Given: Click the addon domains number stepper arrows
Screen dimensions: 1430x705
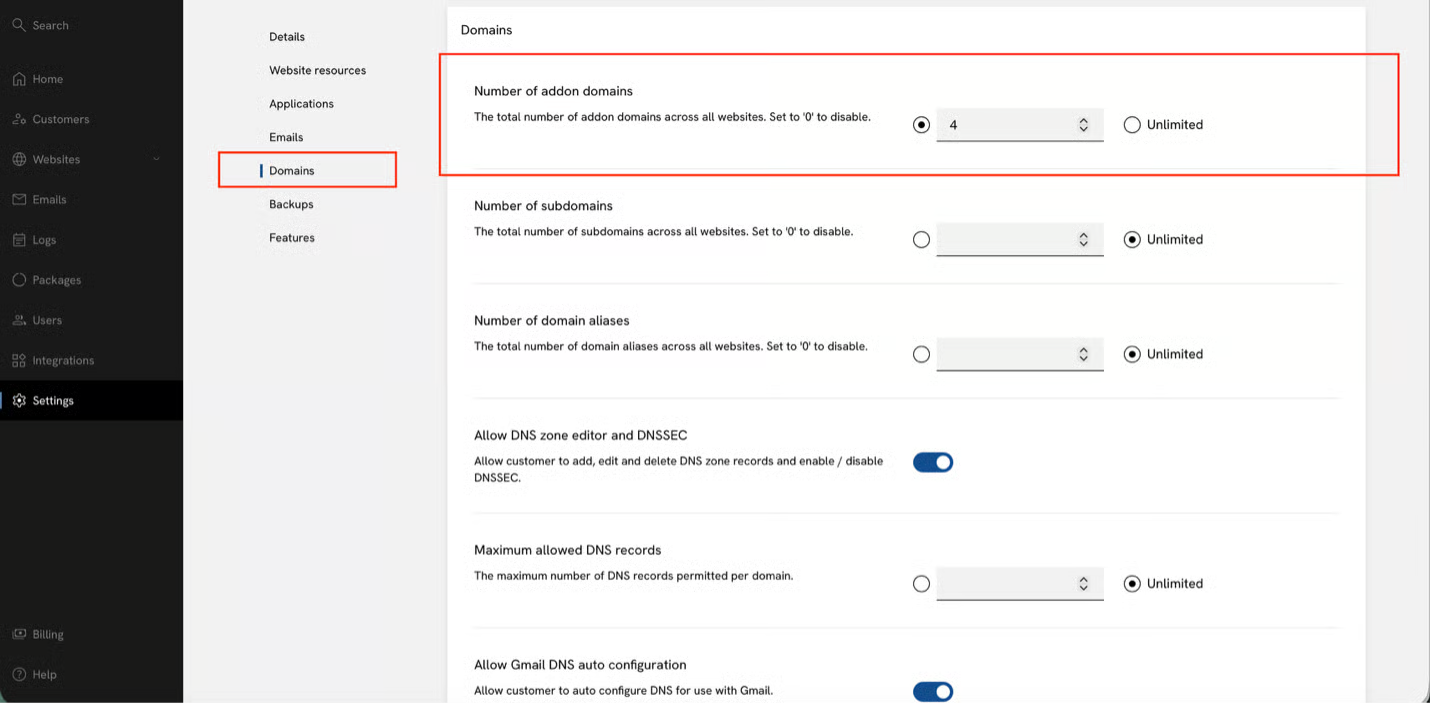Looking at the screenshot, I should tap(1083, 125).
